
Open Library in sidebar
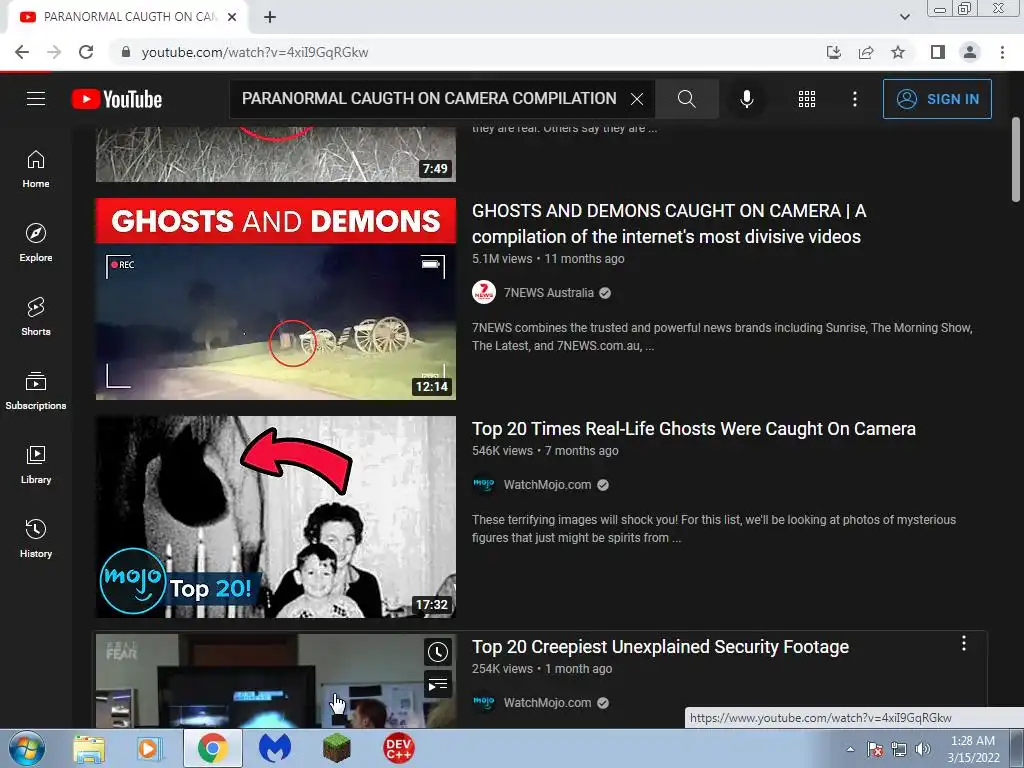pos(36,465)
